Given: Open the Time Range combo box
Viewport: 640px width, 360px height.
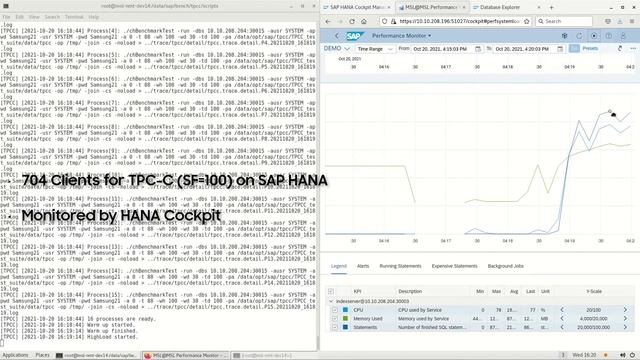Looking at the screenshot, I should click(x=374, y=49).
